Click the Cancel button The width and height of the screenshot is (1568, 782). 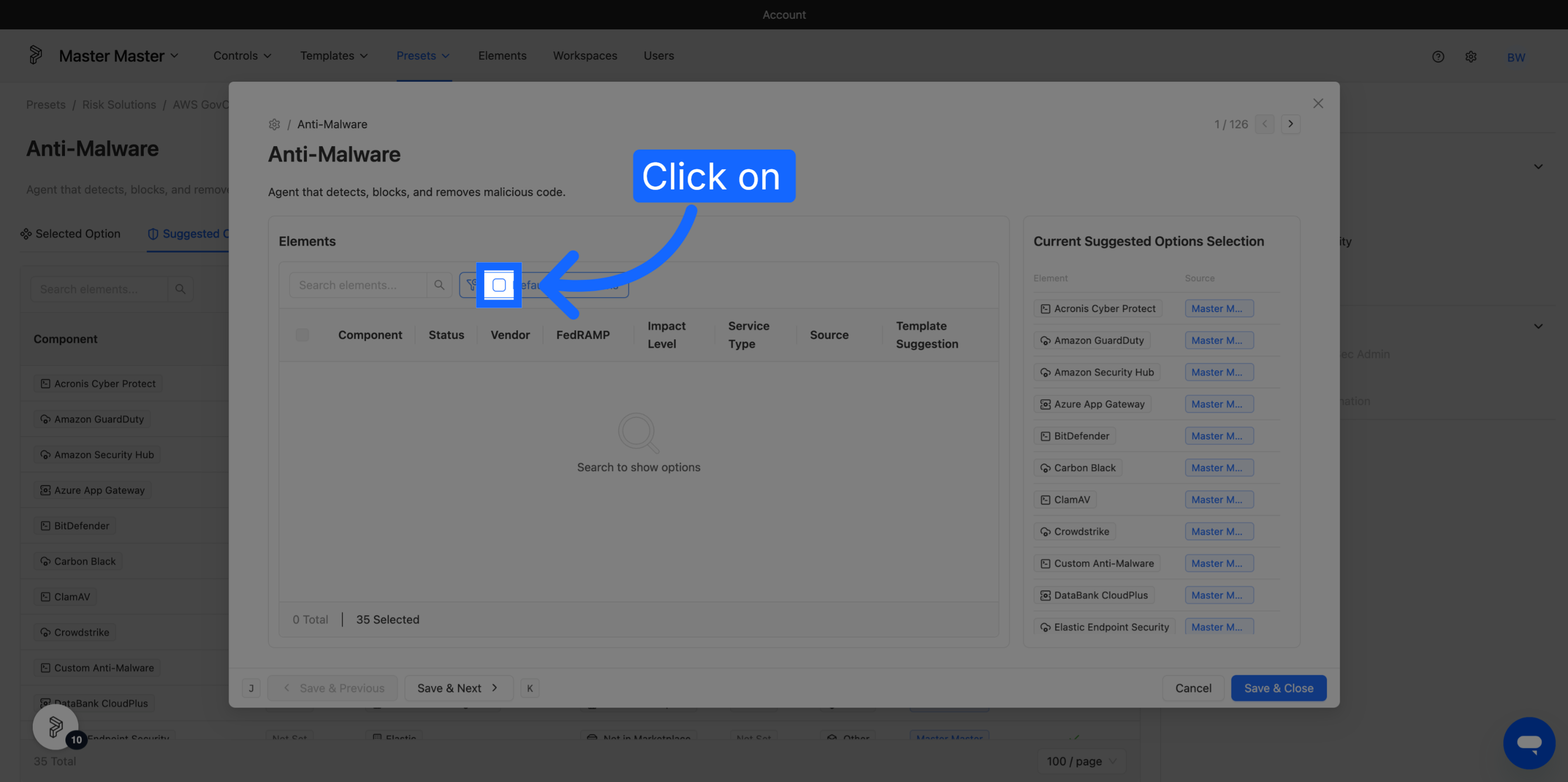[x=1193, y=688]
